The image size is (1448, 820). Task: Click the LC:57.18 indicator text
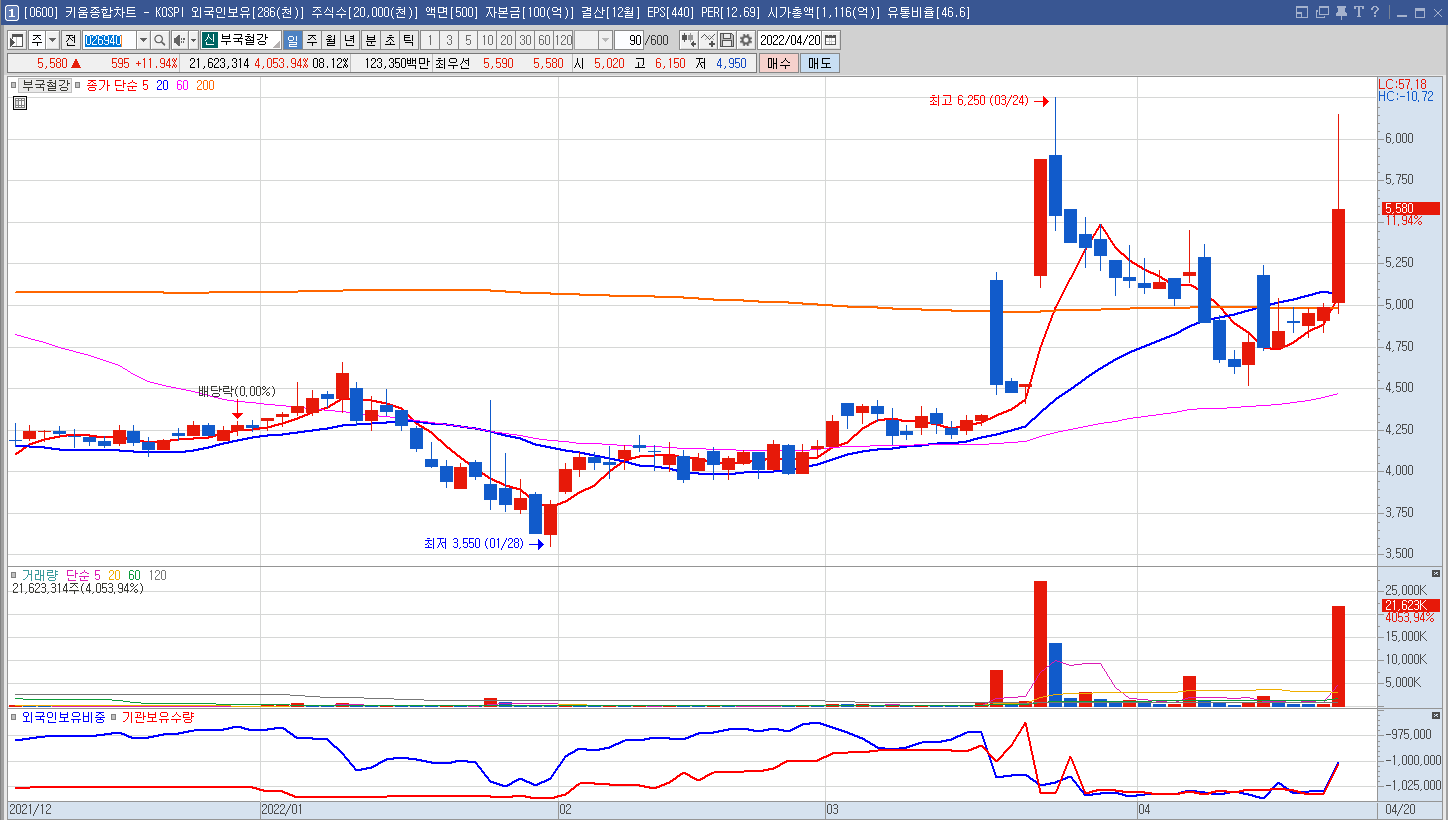[1403, 84]
